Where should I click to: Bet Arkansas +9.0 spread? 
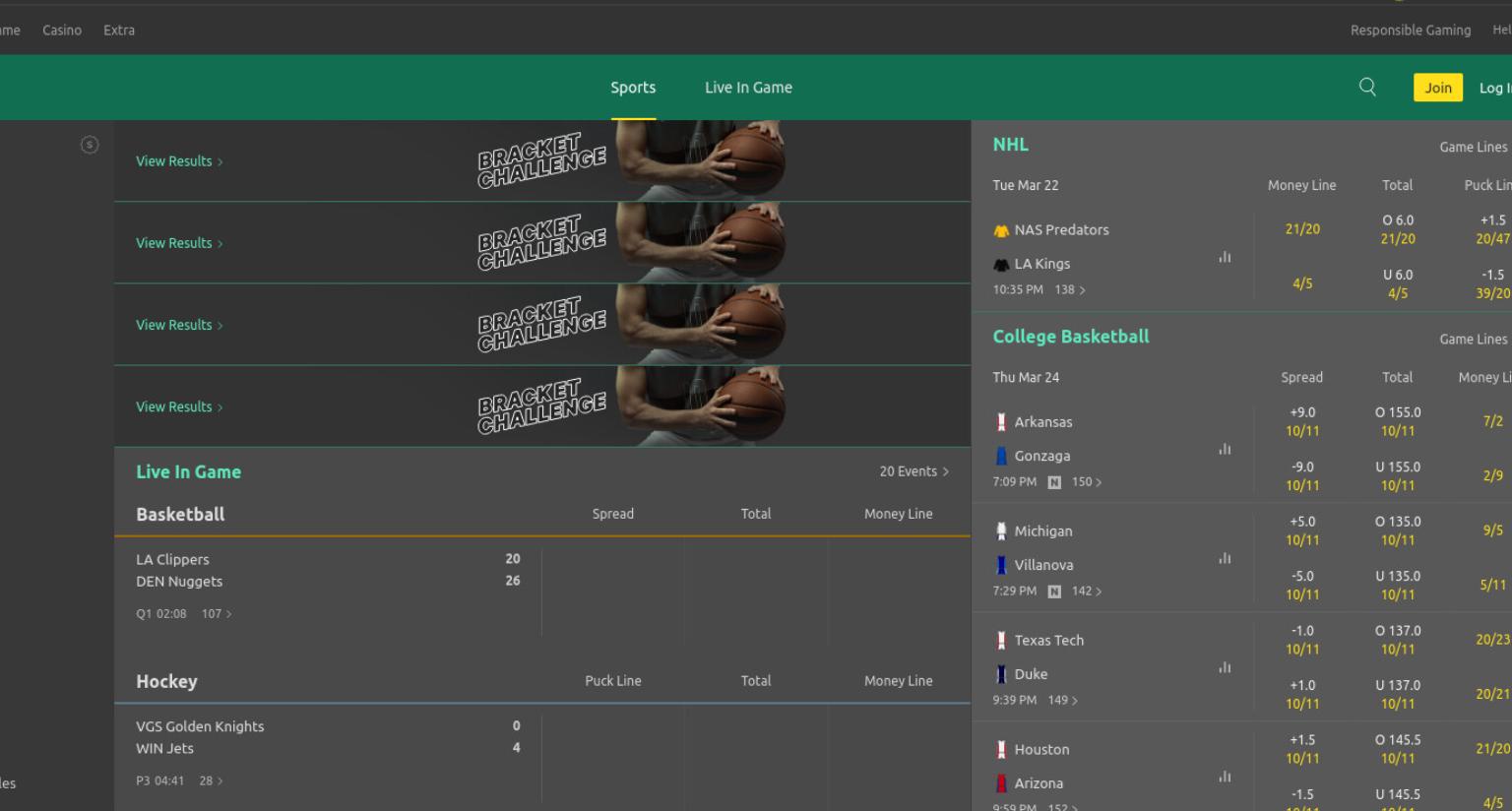(1302, 421)
